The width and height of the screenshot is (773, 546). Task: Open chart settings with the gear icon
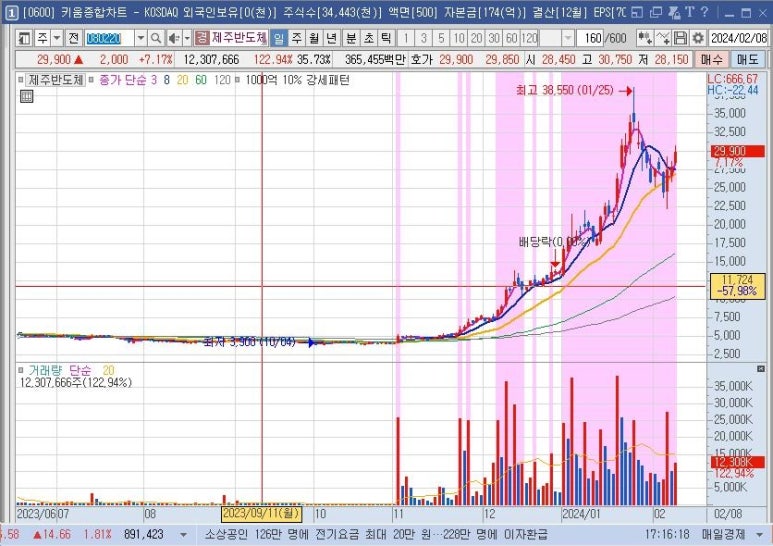coord(698,38)
